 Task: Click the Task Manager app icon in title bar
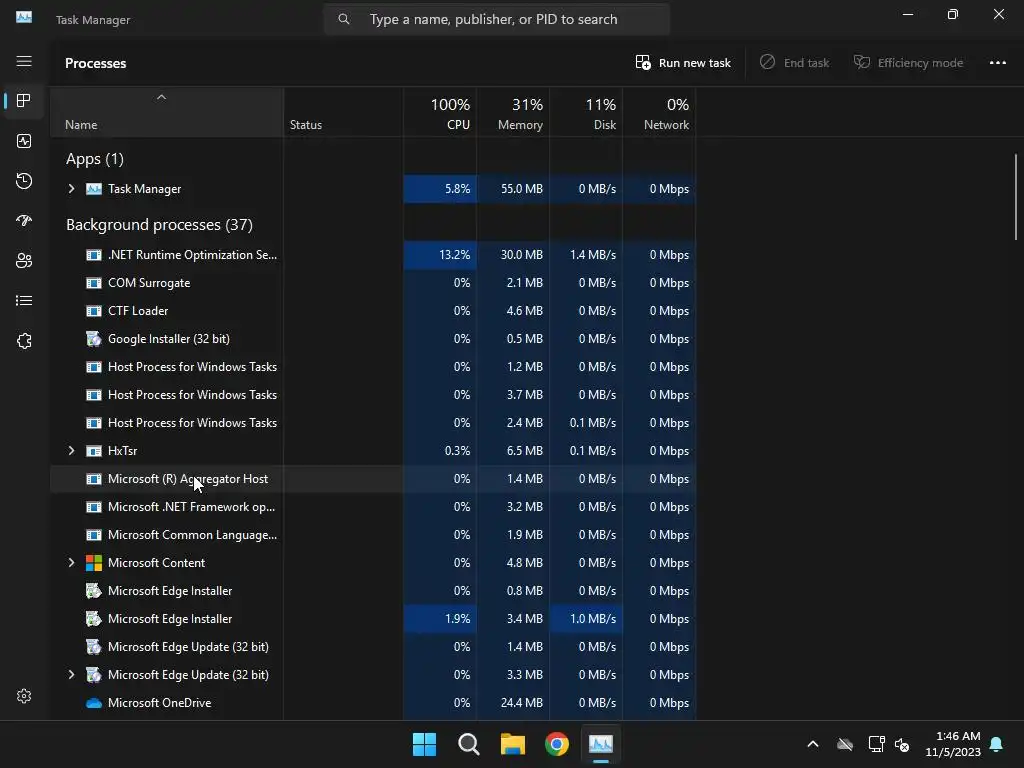(24, 18)
